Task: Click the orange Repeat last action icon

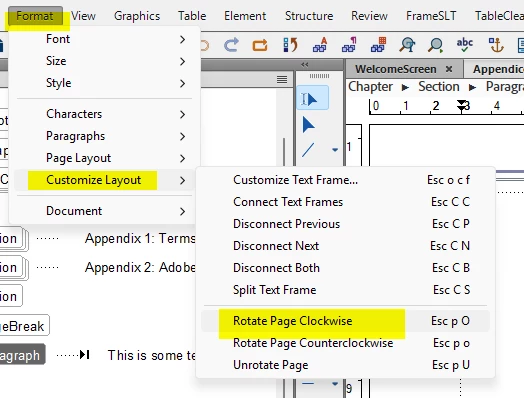Action: (260, 45)
